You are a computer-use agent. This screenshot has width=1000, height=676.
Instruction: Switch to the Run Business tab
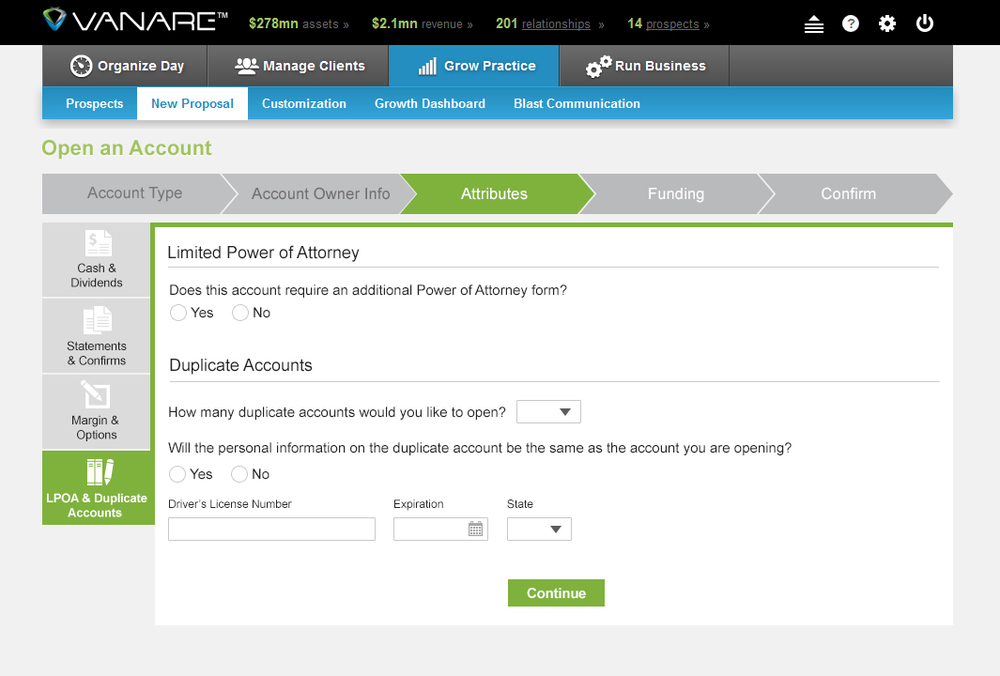pos(644,66)
